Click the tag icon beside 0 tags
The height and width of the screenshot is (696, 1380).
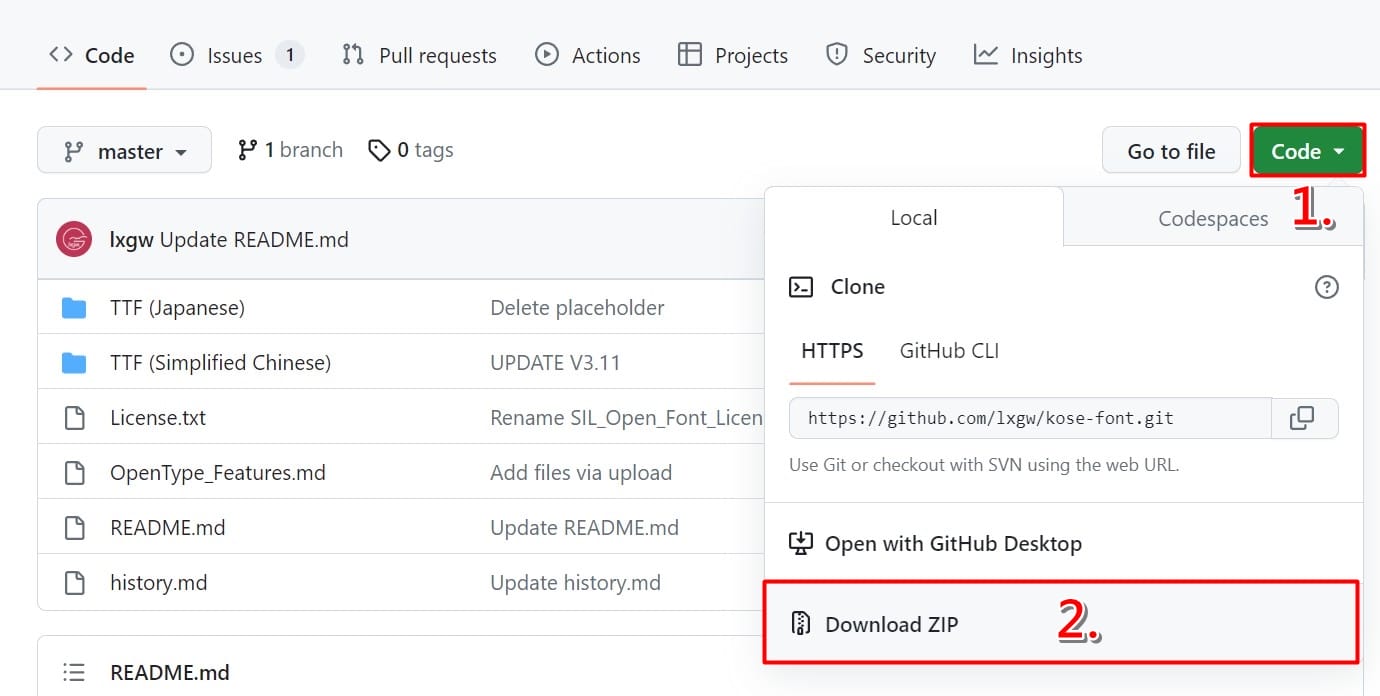(379, 151)
